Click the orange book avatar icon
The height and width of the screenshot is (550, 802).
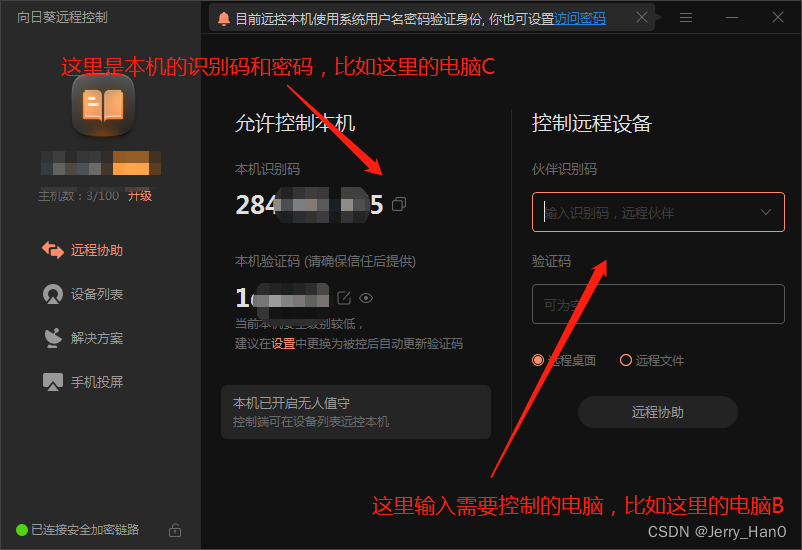click(x=103, y=105)
